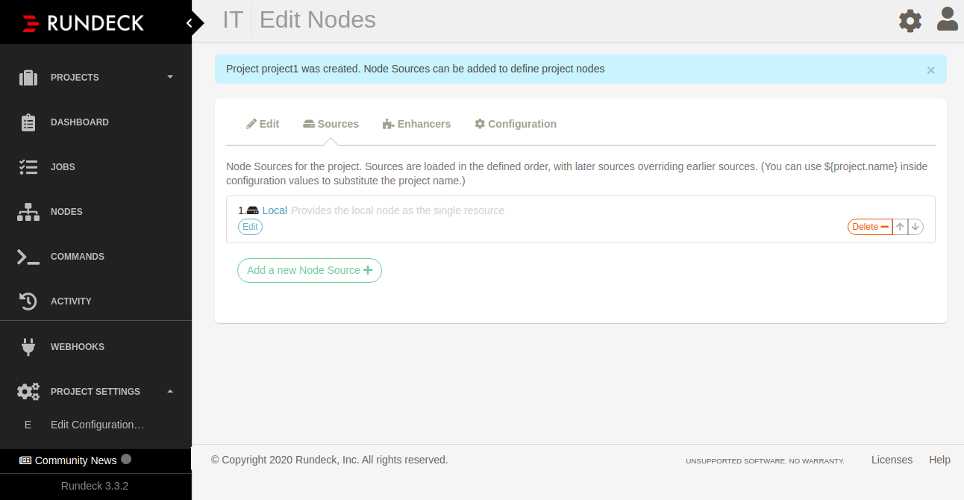Click the Projects suitcase icon
The height and width of the screenshot is (500, 964).
coord(28,77)
